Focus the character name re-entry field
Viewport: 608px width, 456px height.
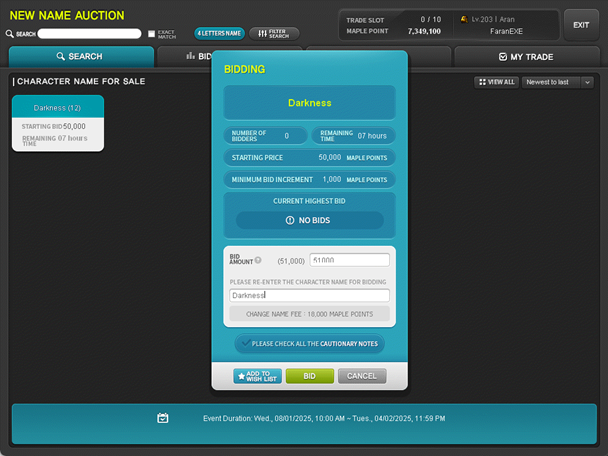[x=309, y=296]
